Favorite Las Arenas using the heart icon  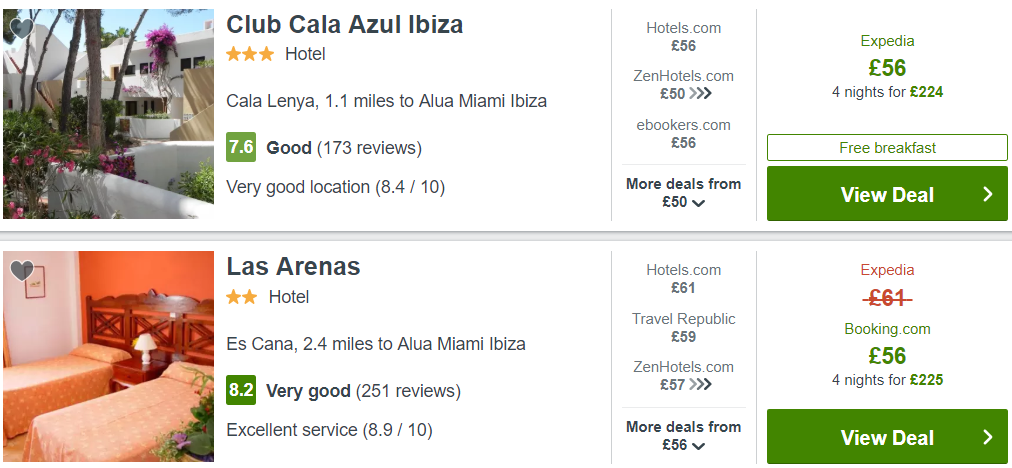coord(22,270)
